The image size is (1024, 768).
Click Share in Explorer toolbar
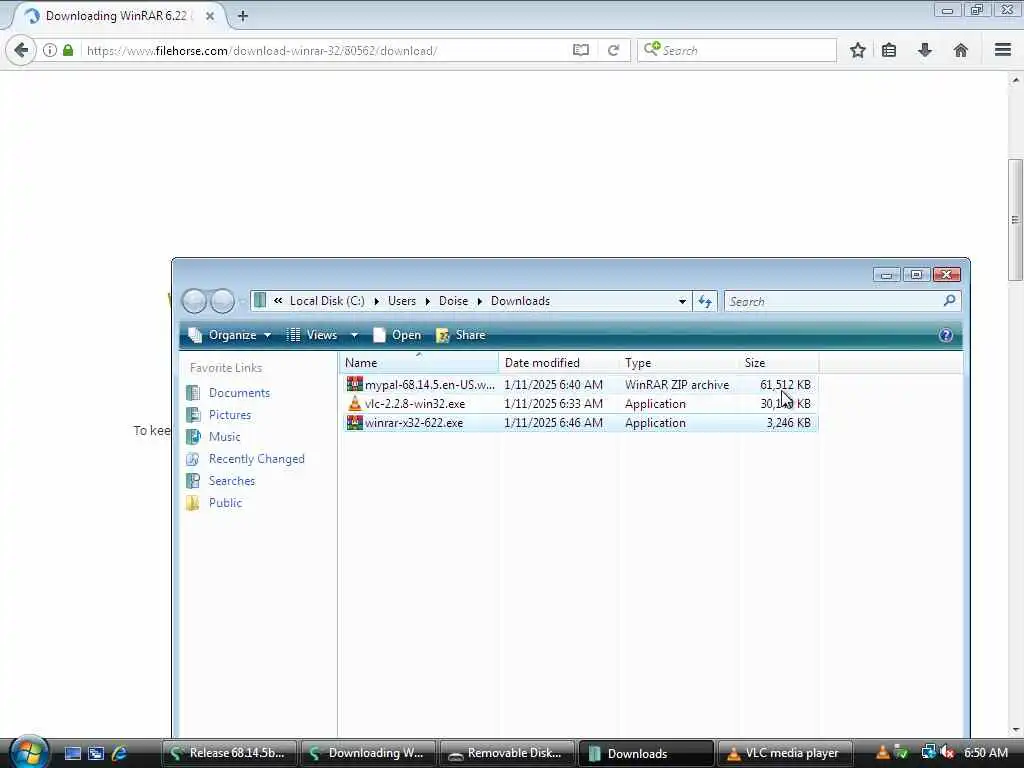(x=461, y=335)
